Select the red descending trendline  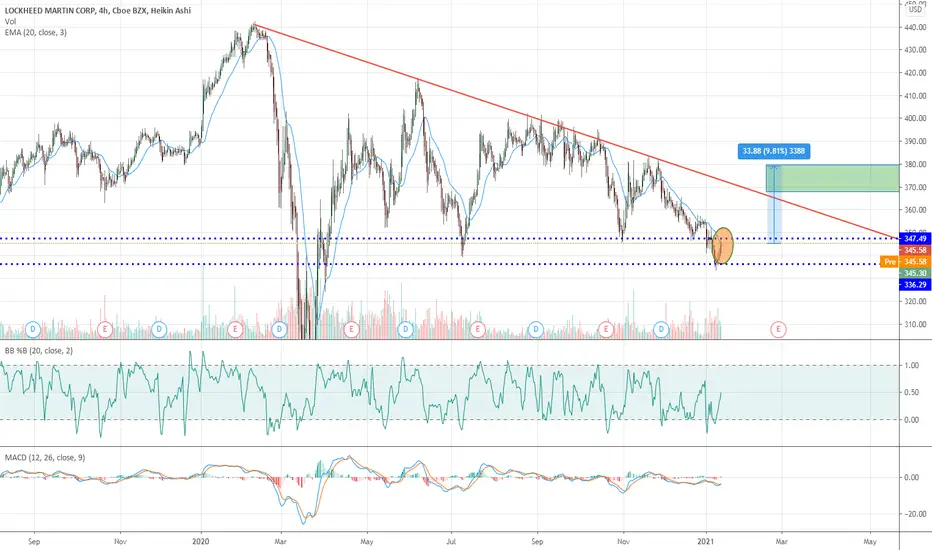pos(576,131)
